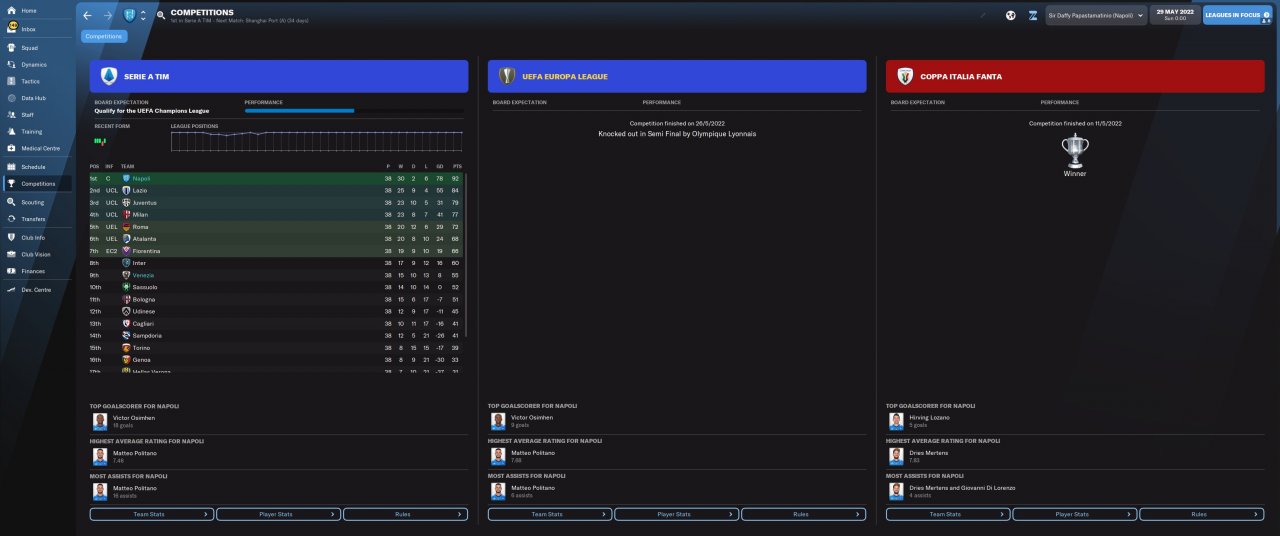Navigate forward with the right arrow
The height and width of the screenshot is (536, 1280).
(107, 16)
